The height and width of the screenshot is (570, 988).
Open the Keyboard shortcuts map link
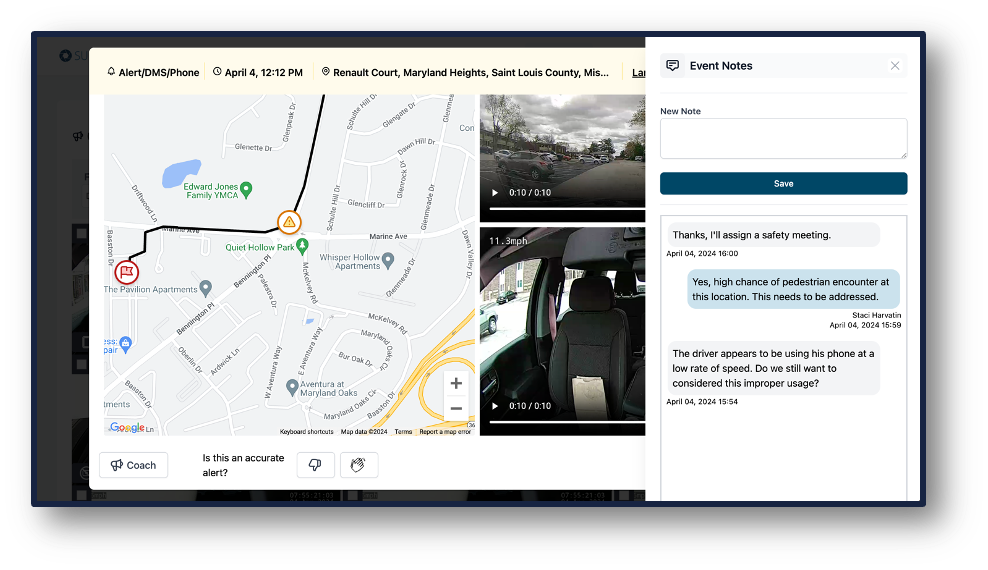[x=307, y=432]
